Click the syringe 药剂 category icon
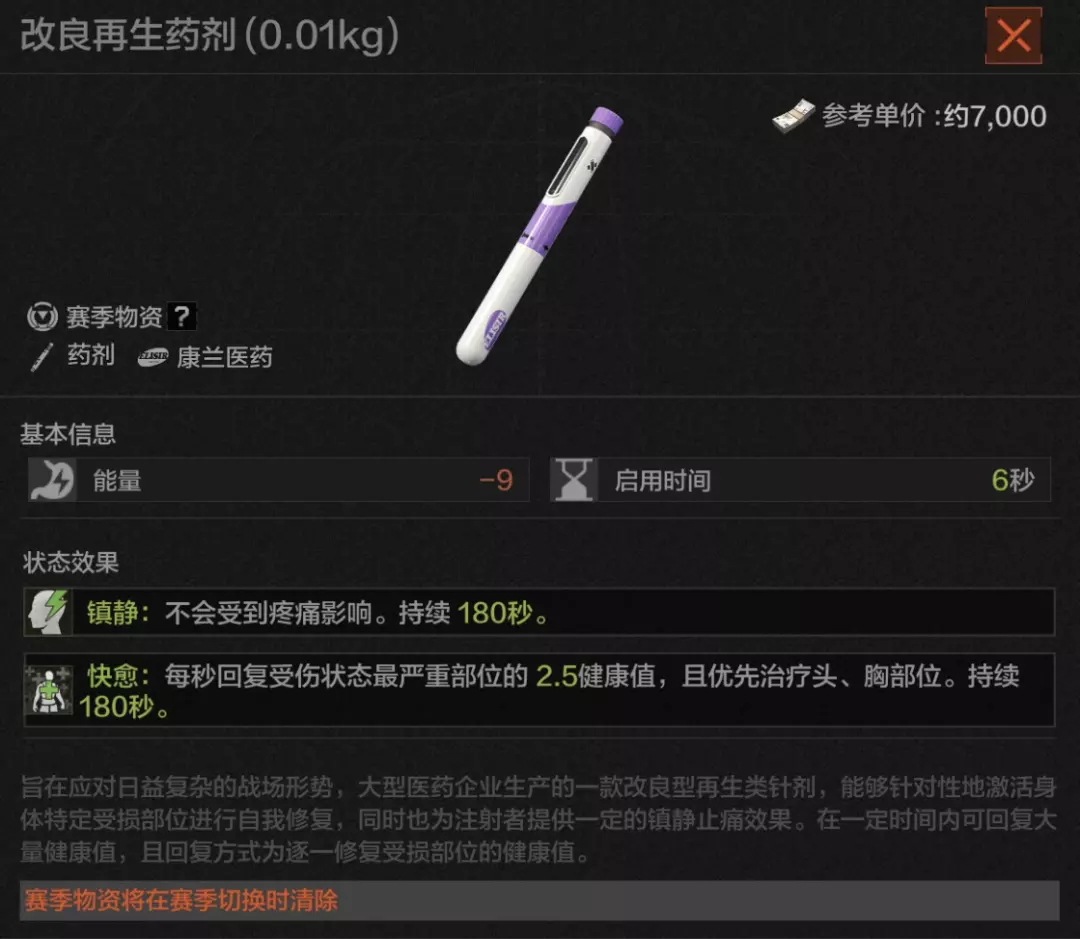Screen dimensions: 1080x939 [x=42, y=357]
